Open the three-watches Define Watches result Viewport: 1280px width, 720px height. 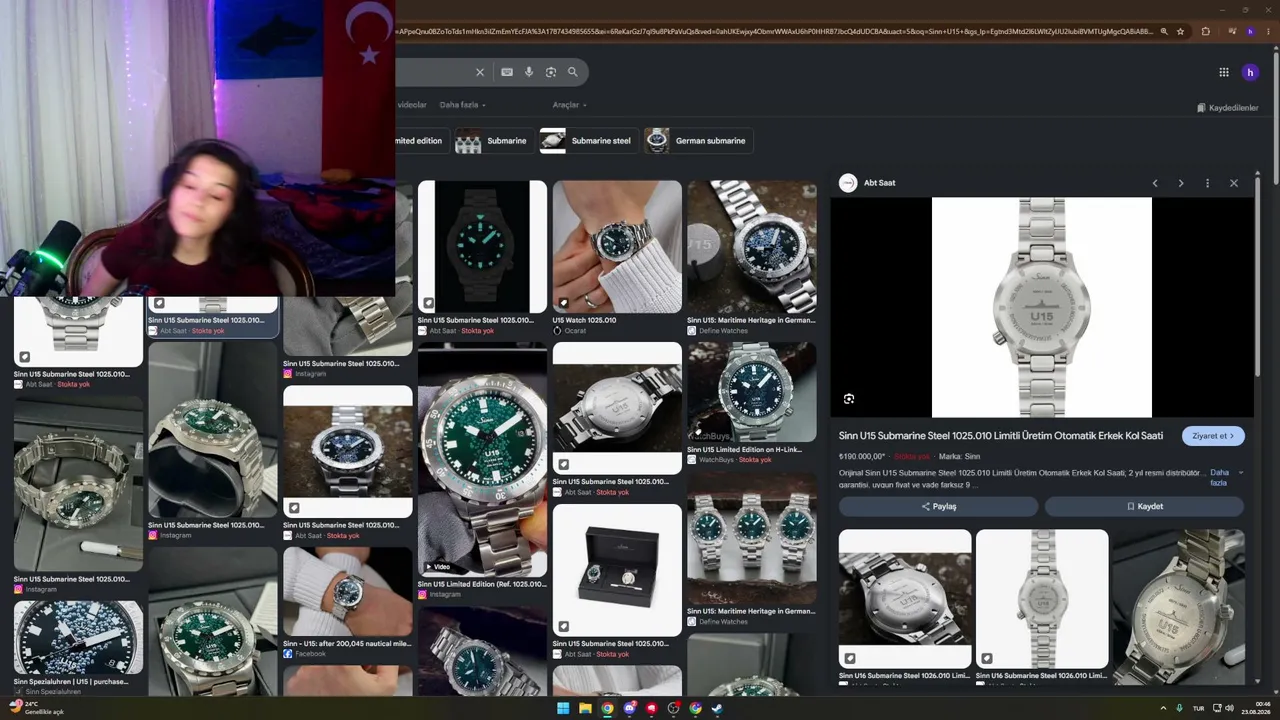(752, 540)
